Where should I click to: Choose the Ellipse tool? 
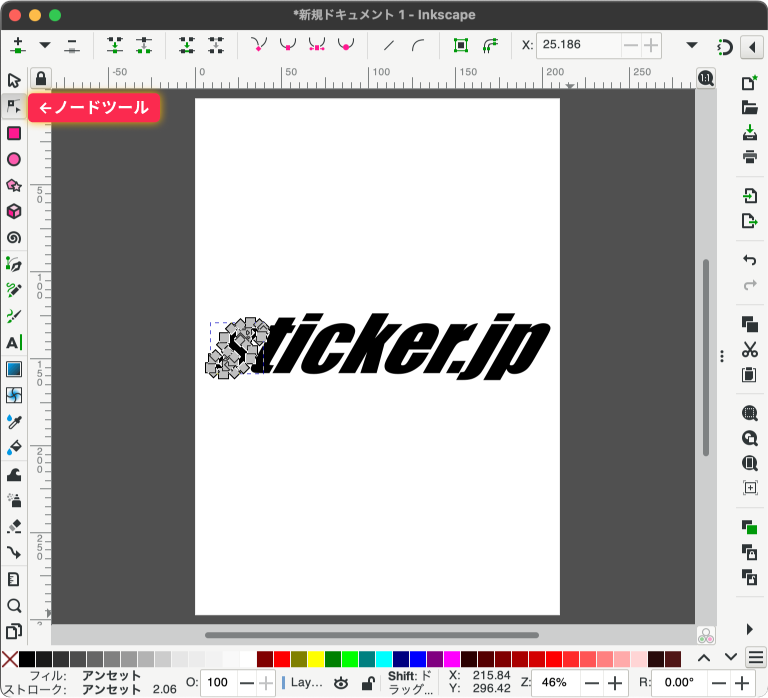point(14,159)
